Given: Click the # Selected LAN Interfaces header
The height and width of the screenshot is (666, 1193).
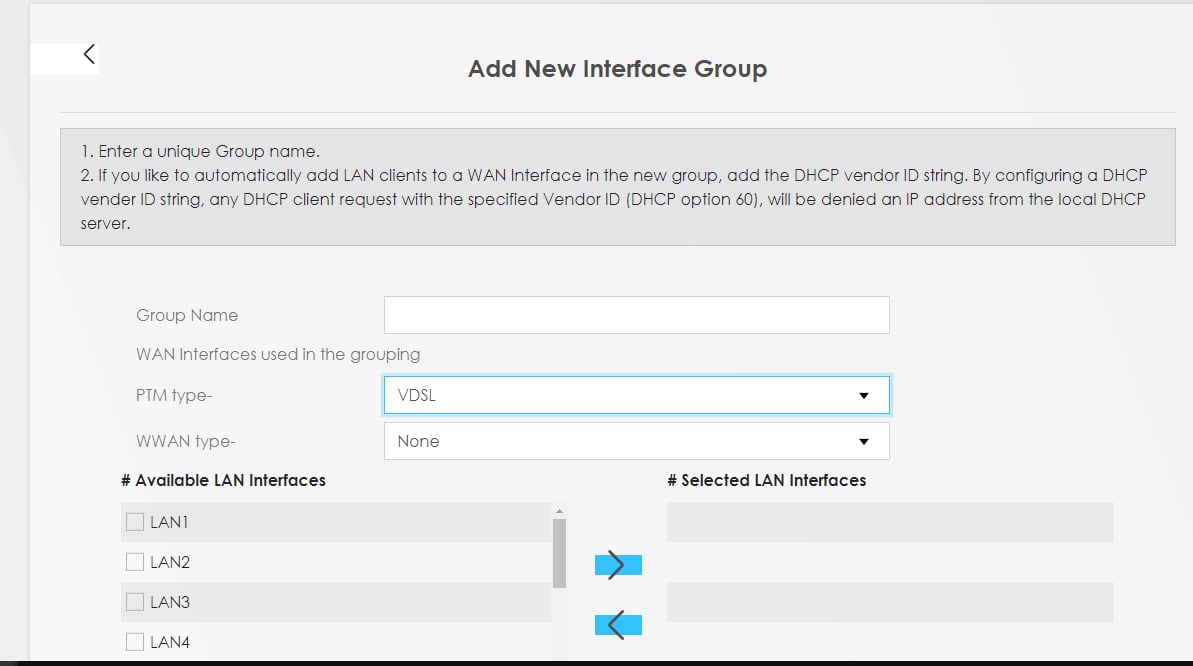Looking at the screenshot, I should coord(766,480).
